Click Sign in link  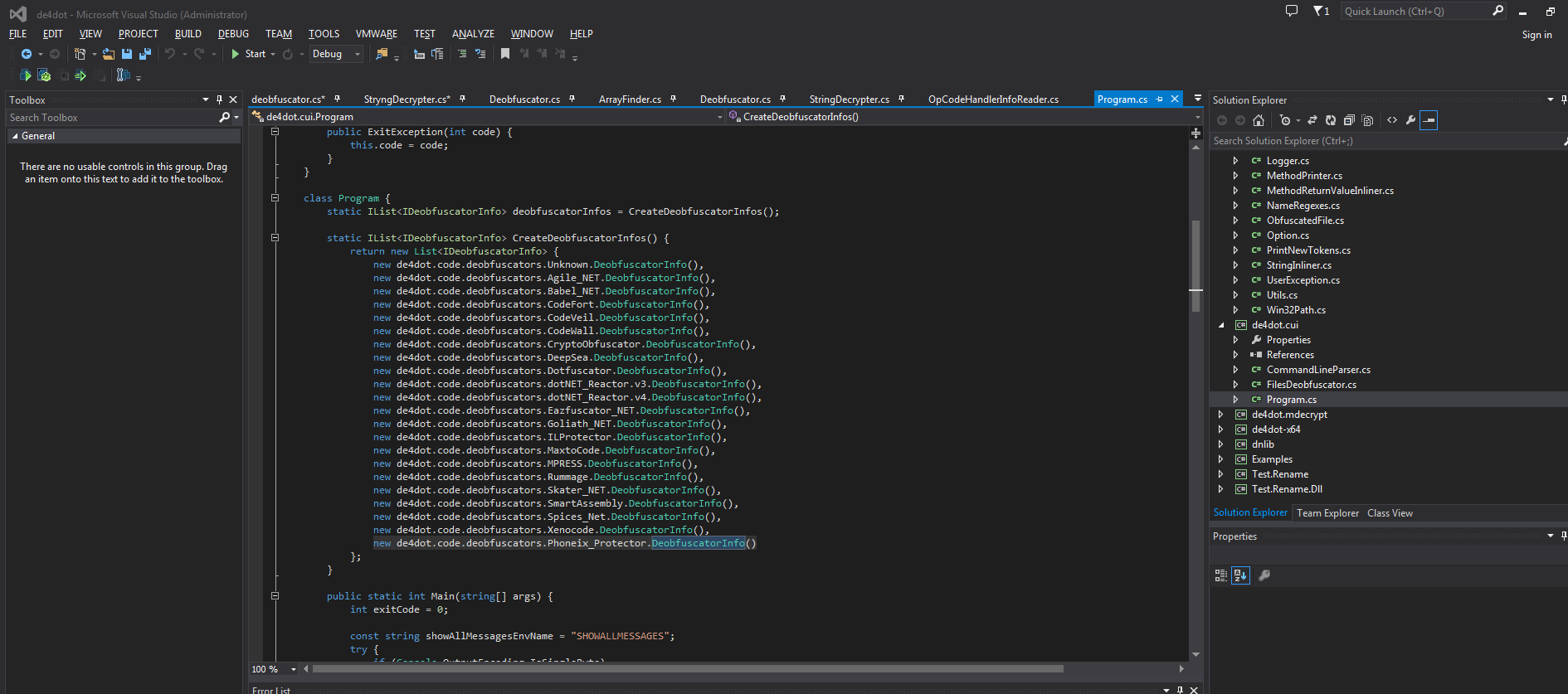(x=1536, y=35)
